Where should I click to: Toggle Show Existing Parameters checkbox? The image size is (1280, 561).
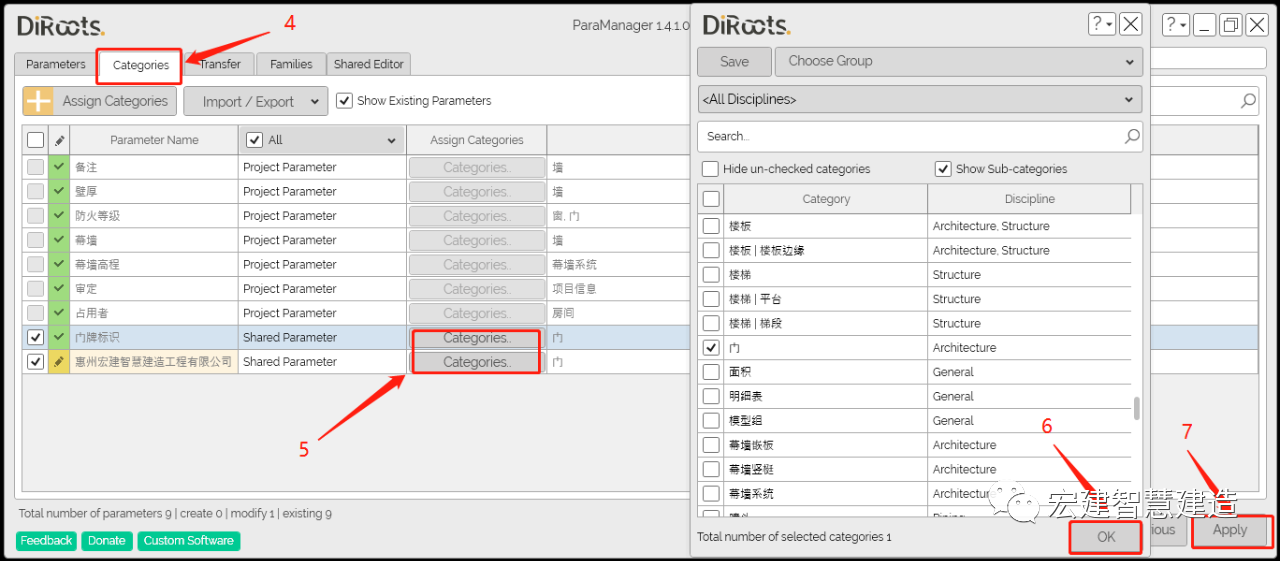[344, 100]
